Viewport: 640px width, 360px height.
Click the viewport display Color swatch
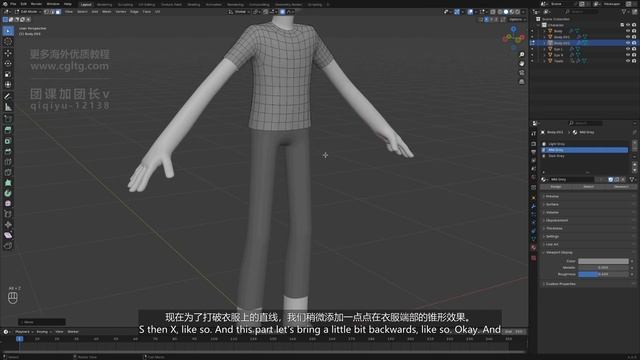[x=603, y=261]
